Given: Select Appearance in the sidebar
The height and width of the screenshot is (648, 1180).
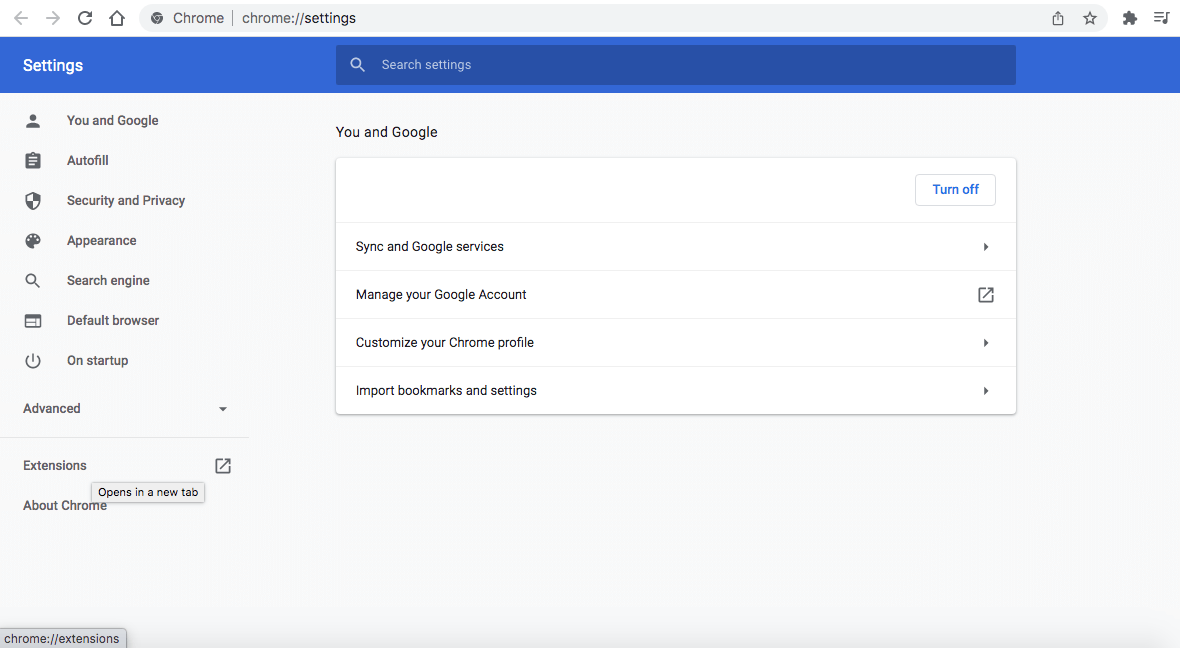Looking at the screenshot, I should click(101, 241).
